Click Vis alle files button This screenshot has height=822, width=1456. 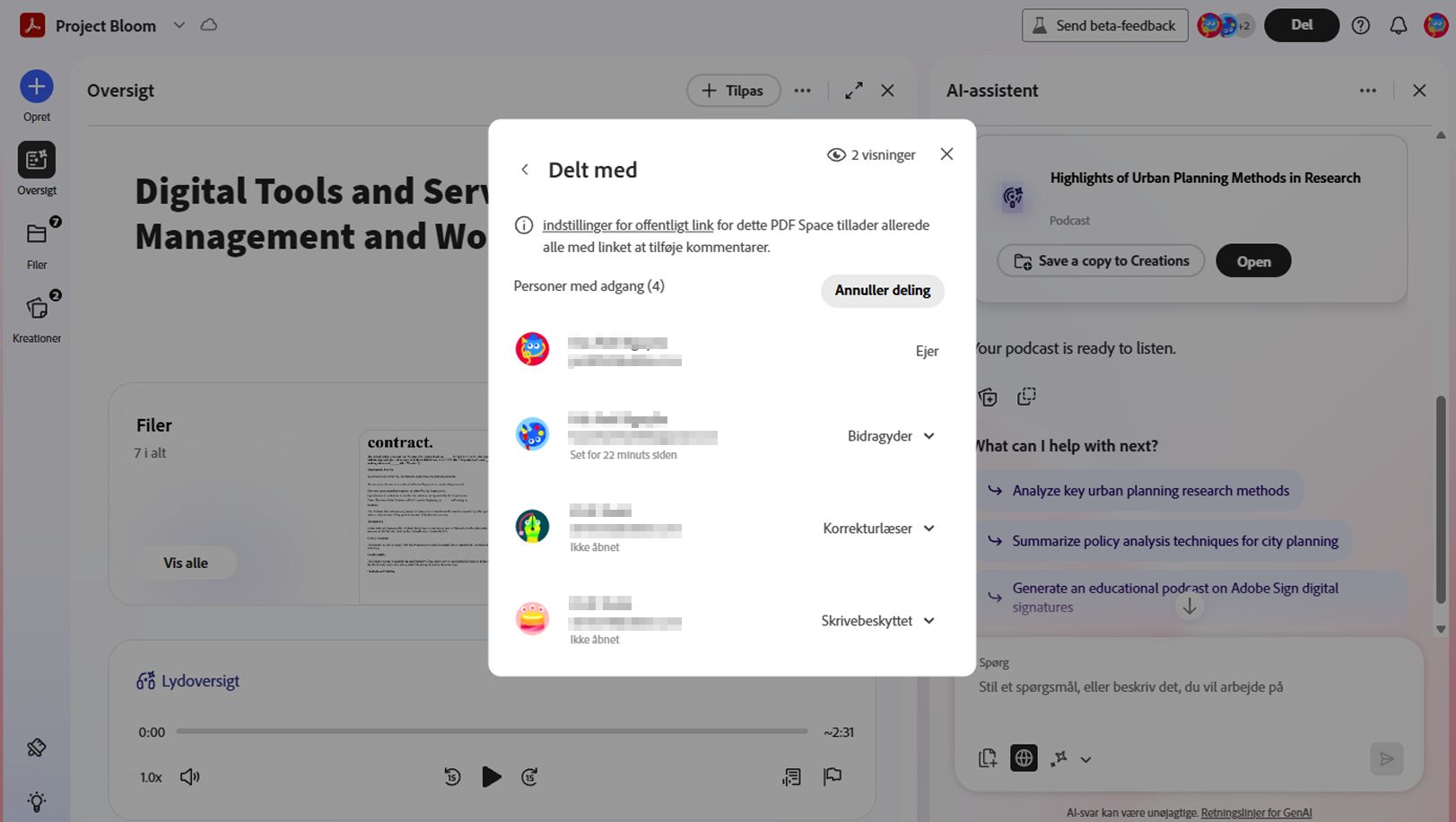[186, 564]
